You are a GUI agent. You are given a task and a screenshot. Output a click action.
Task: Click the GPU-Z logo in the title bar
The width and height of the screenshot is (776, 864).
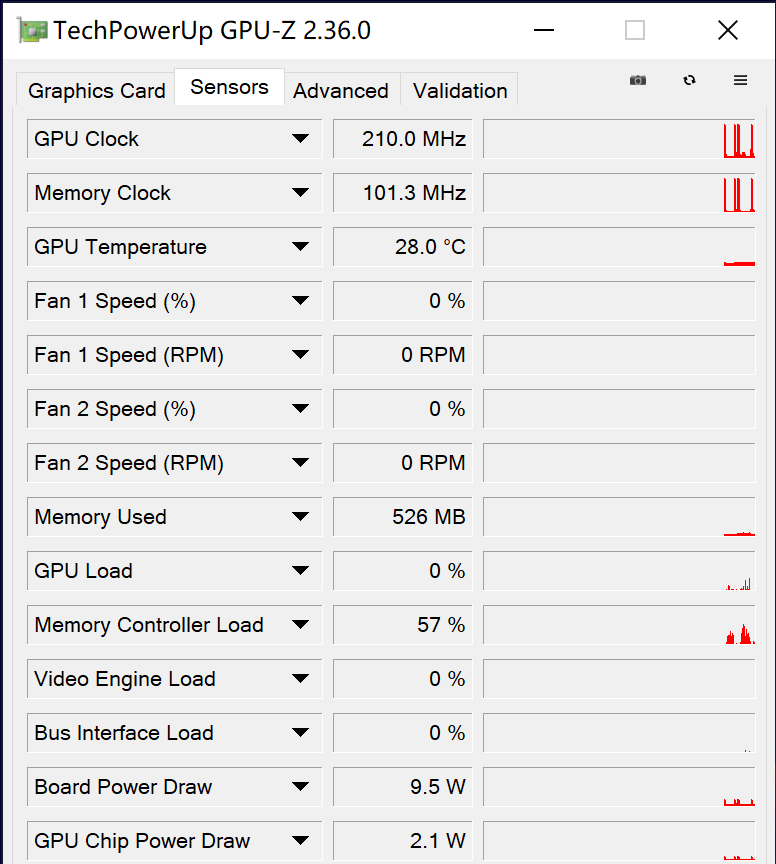tap(31, 30)
